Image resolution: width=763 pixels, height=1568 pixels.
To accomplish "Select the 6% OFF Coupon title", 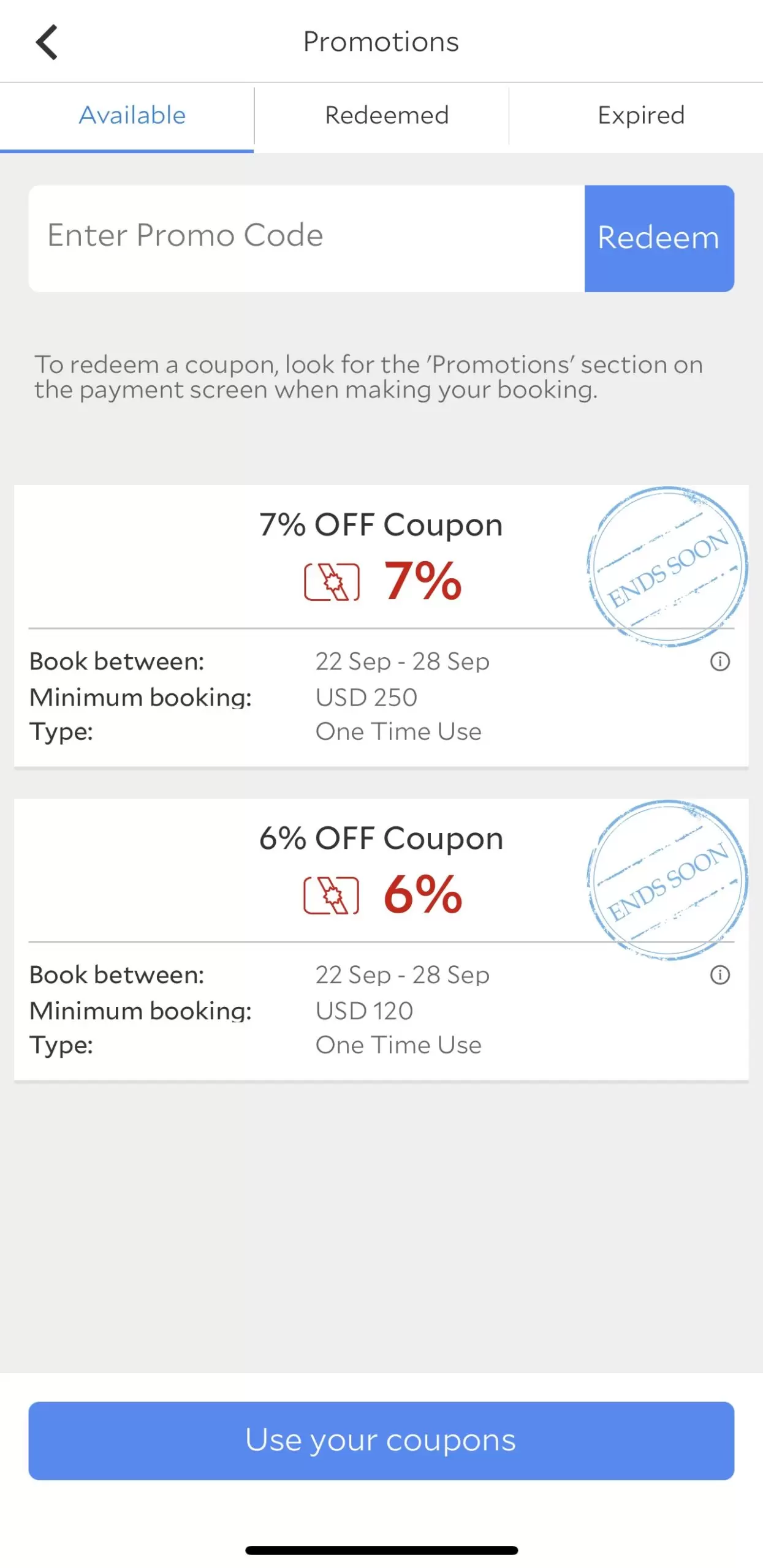I will tap(381, 839).
